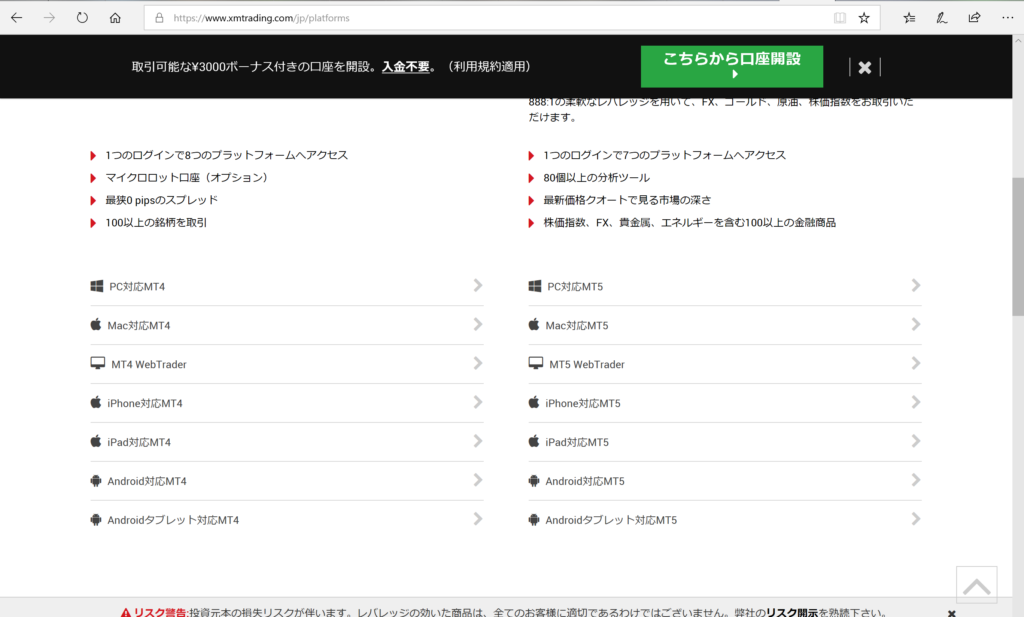Click the iPad対応MT5 label

click(x=577, y=443)
